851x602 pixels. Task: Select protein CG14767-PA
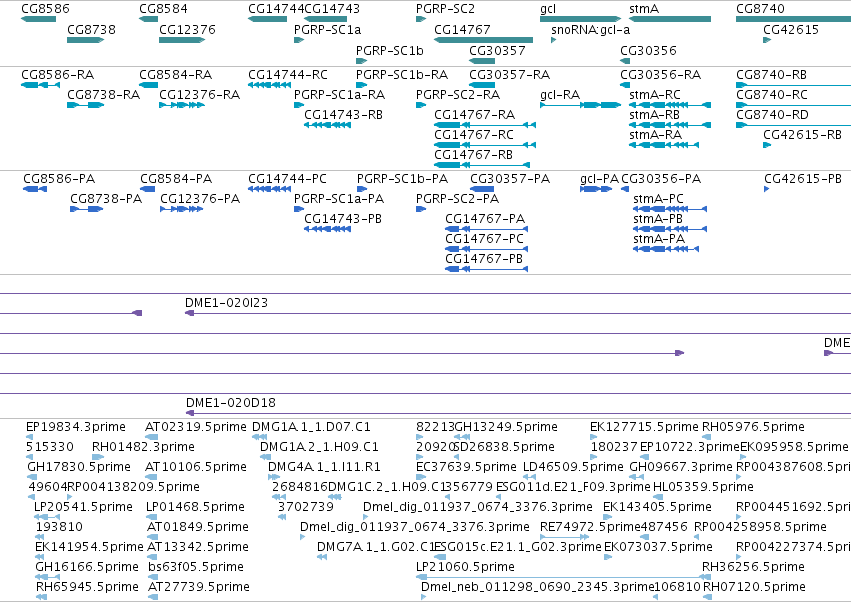[486, 229]
